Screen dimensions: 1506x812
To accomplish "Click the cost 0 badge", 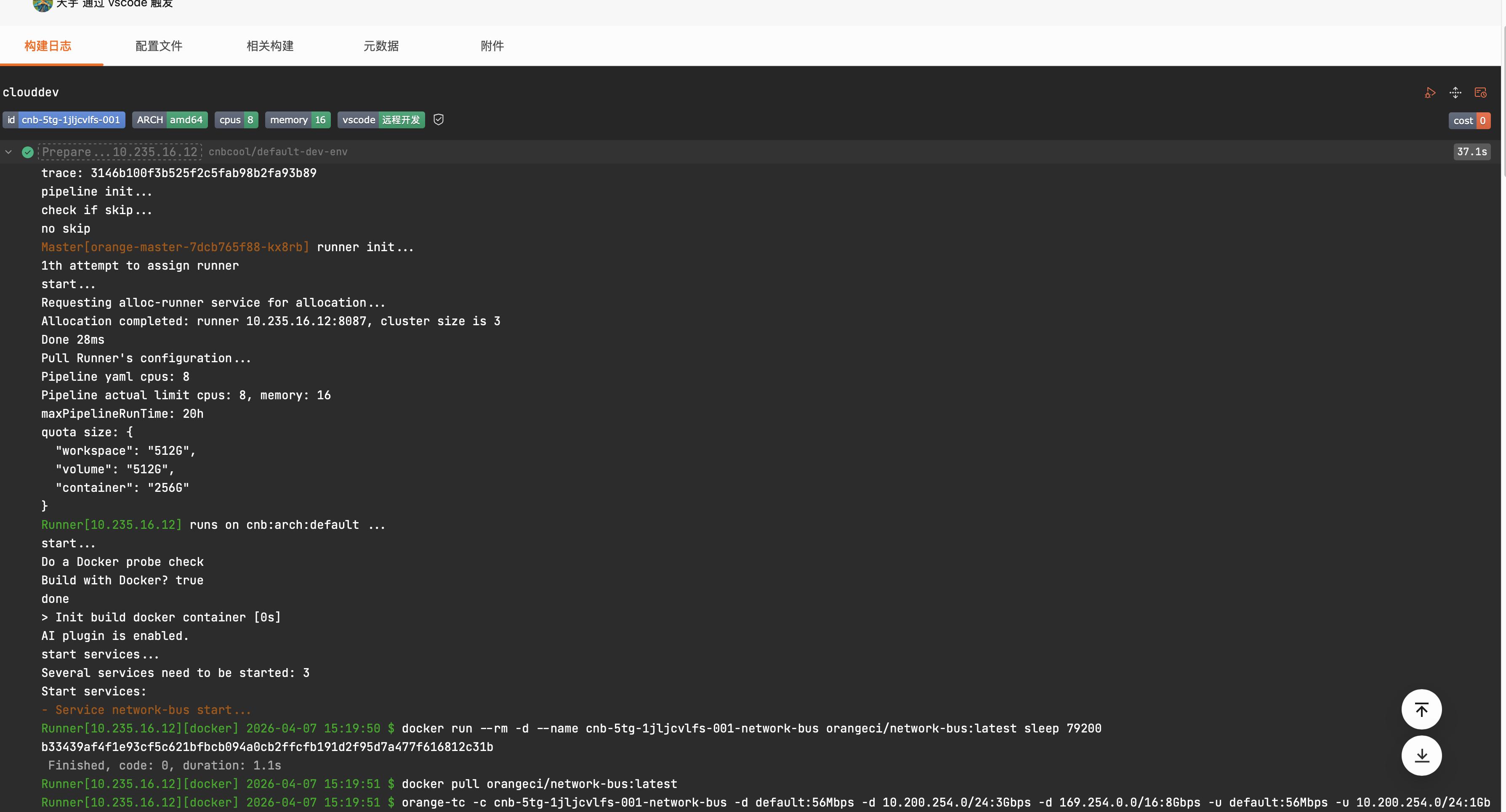I will click(1469, 120).
